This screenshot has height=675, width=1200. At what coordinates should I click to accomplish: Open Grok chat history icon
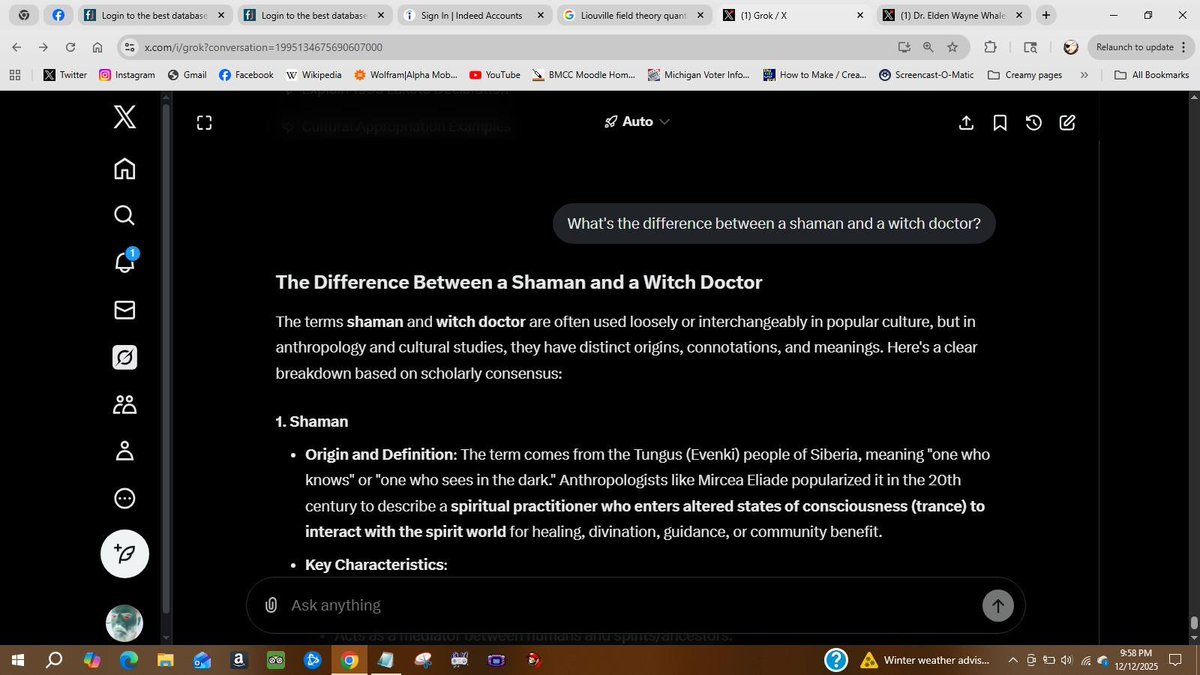click(1034, 122)
